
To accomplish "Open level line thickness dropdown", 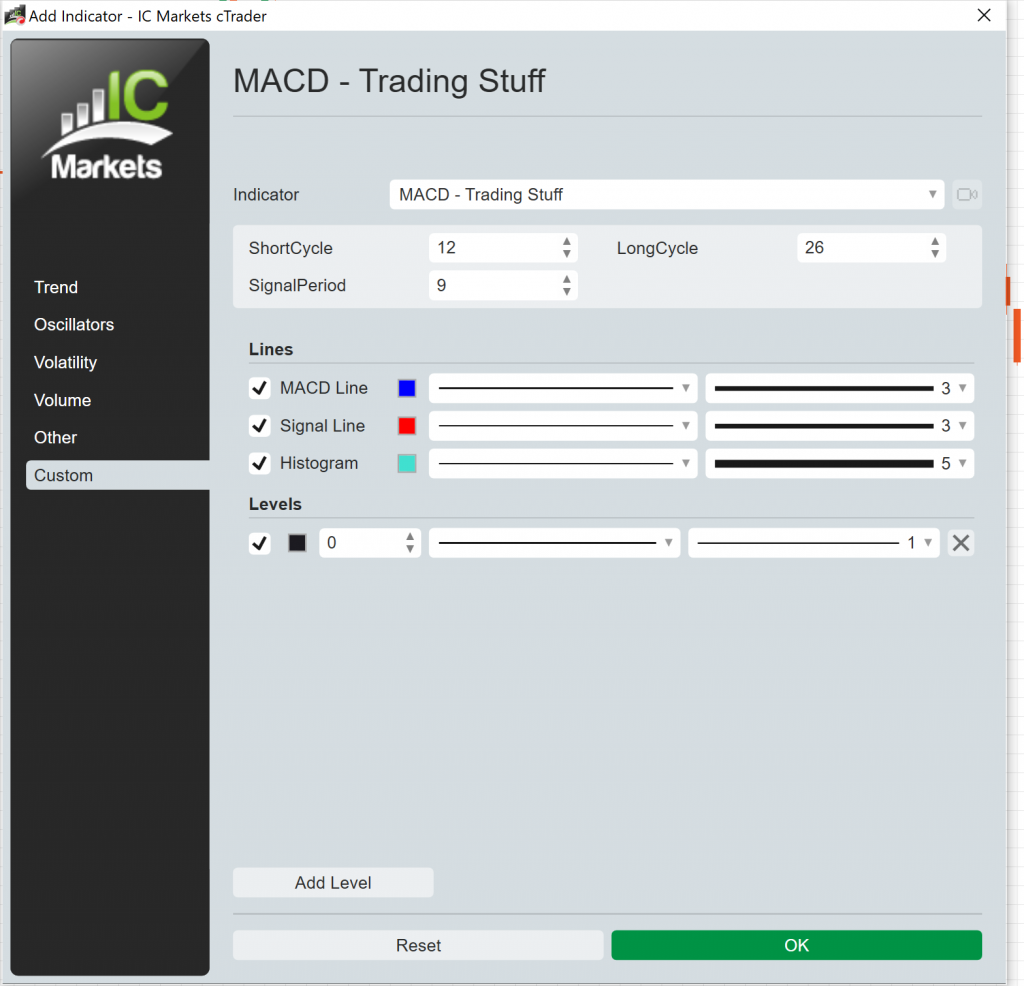I will 814,543.
